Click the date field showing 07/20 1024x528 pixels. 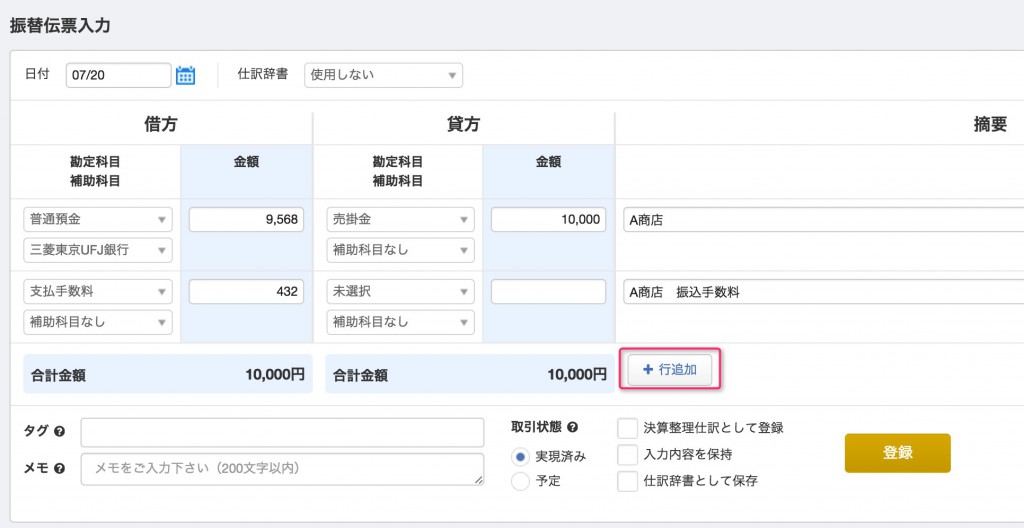pos(118,75)
